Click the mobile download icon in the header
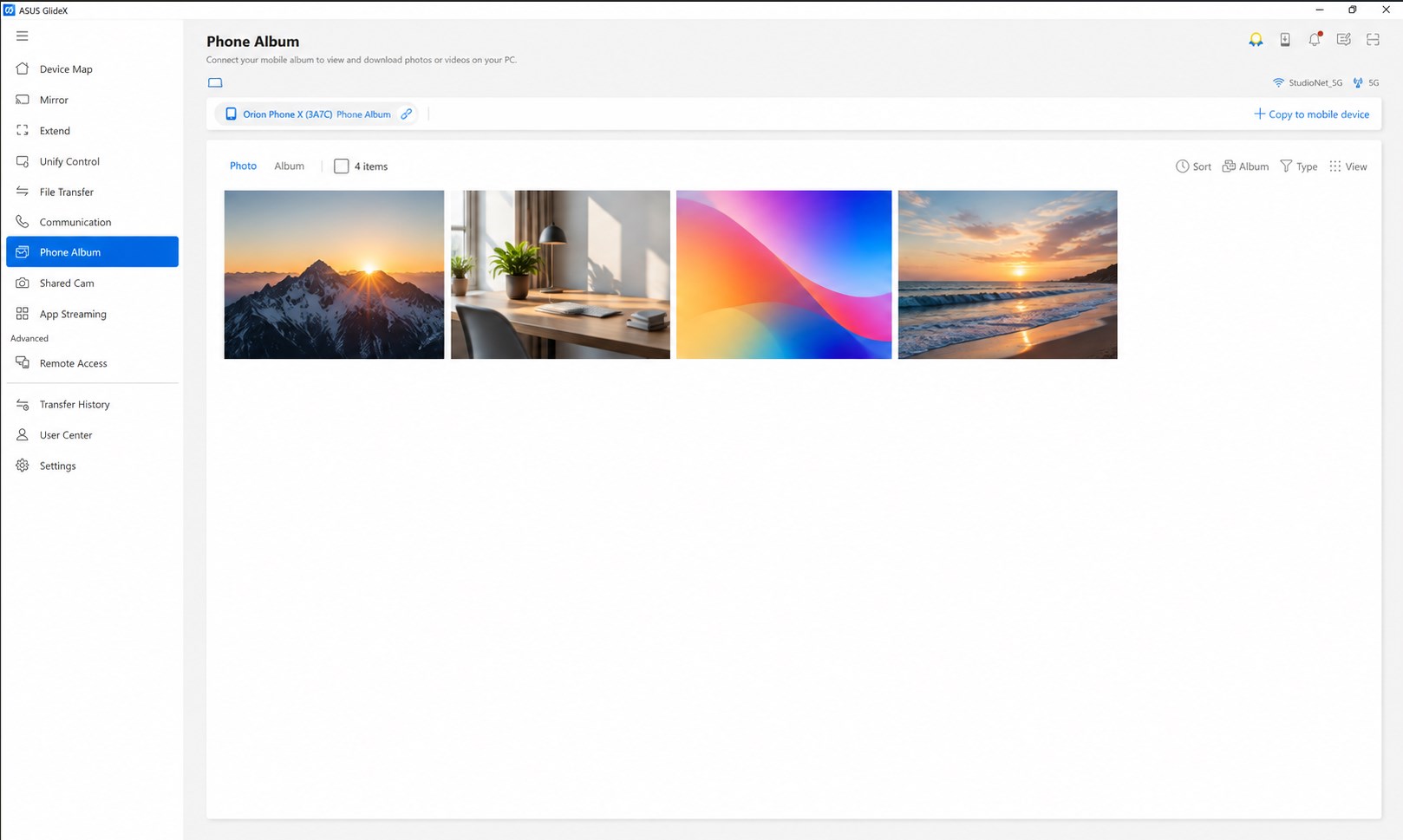1403x840 pixels. pos(1285,40)
